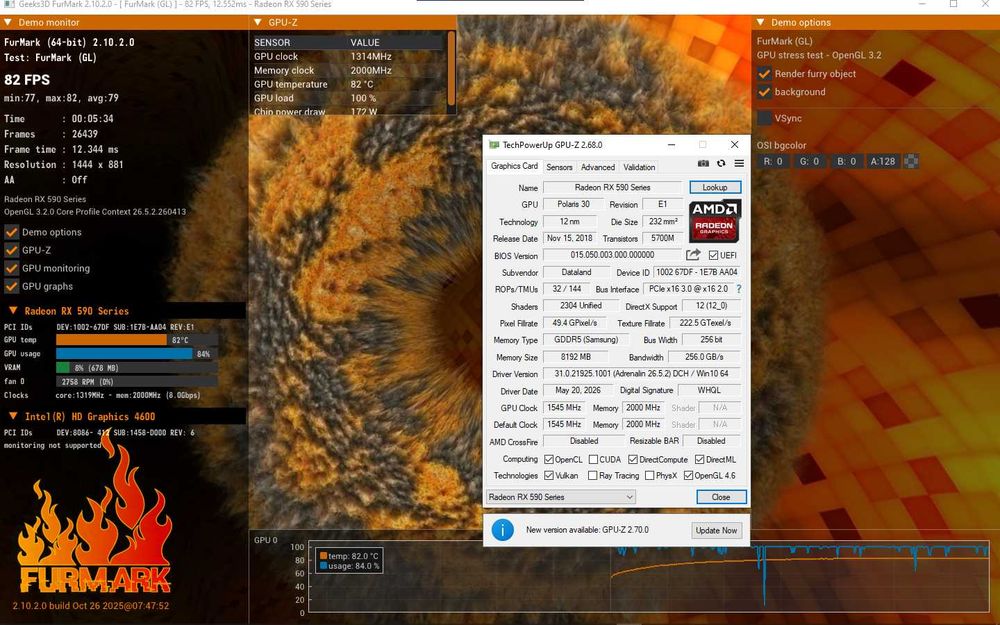Click the GPU-Z sensor list scrollbar

(x=452, y=68)
